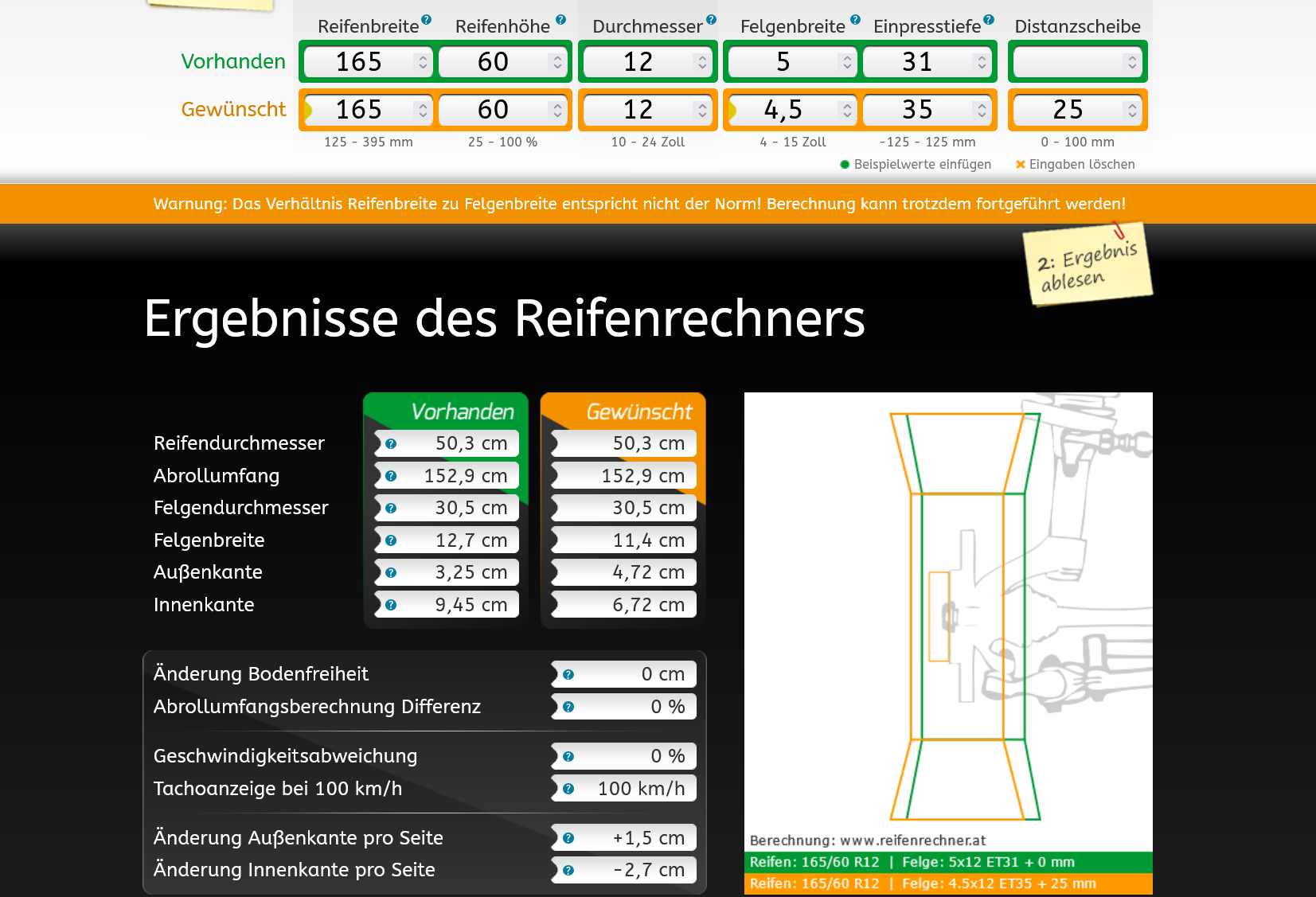Click info icon on Reifendurchmesser result
Viewport: 1316px width, 897px height.
pos(391,444)
